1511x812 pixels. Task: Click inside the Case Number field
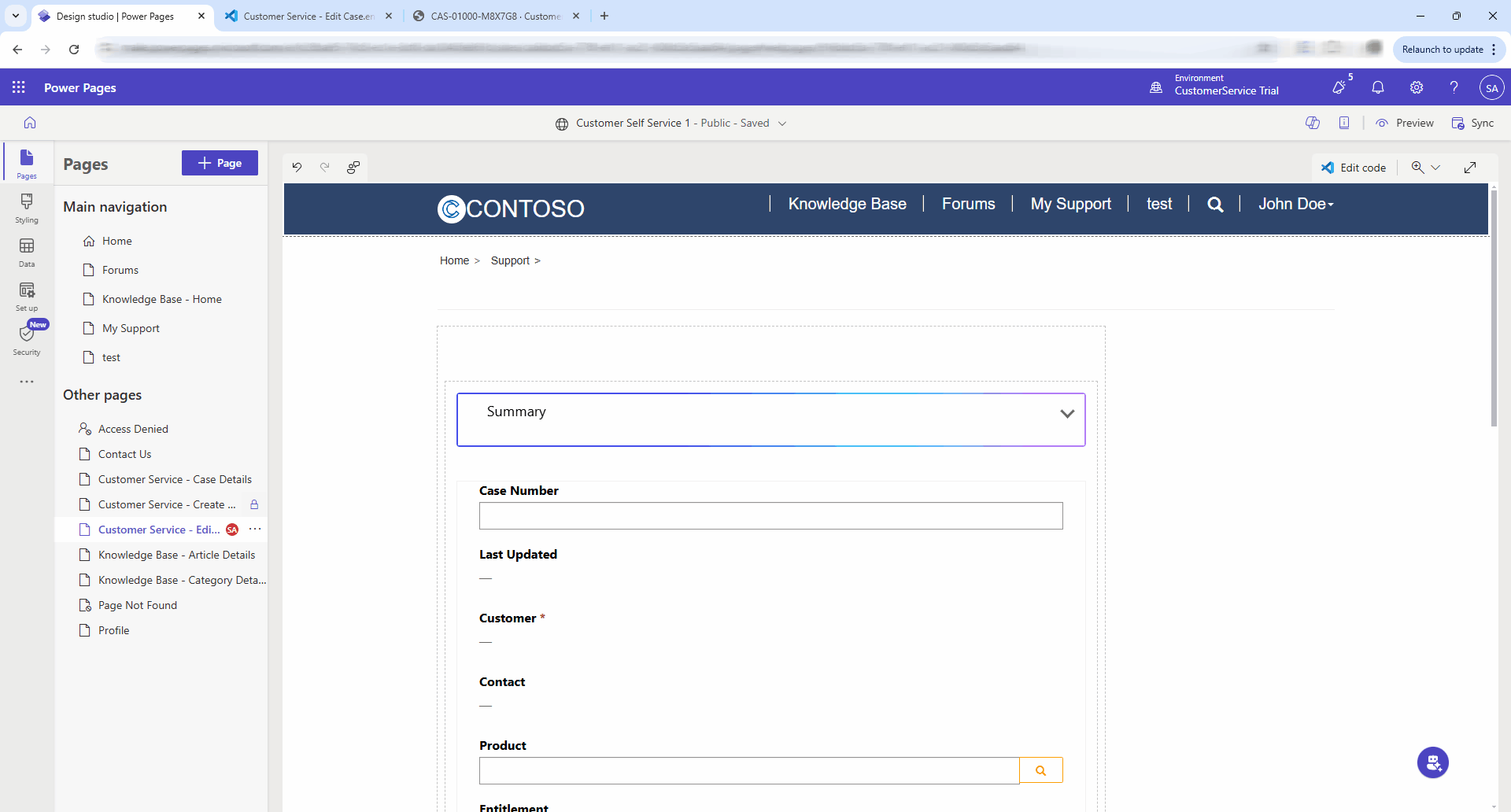770,515
